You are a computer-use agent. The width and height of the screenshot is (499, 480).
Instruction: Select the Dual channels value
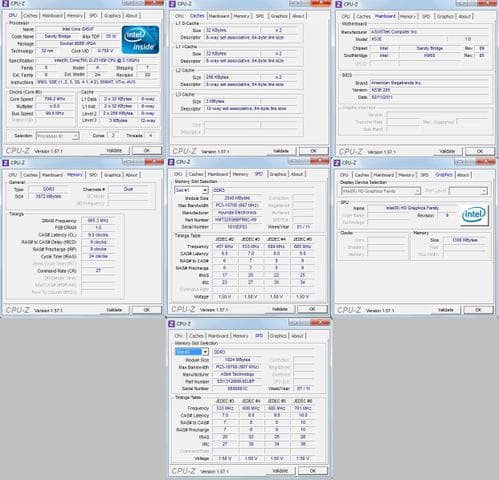pos(128,189)
